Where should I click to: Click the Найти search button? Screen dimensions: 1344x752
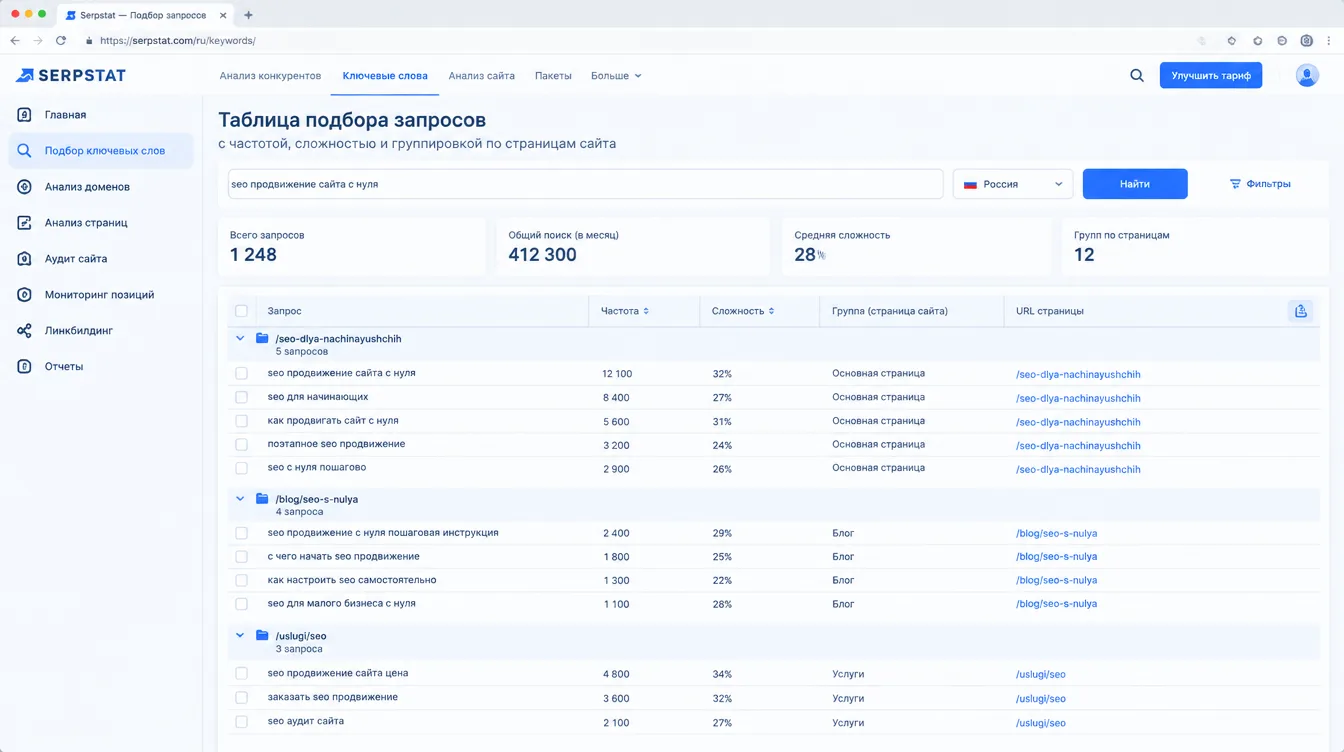[x=1135, y=184]
